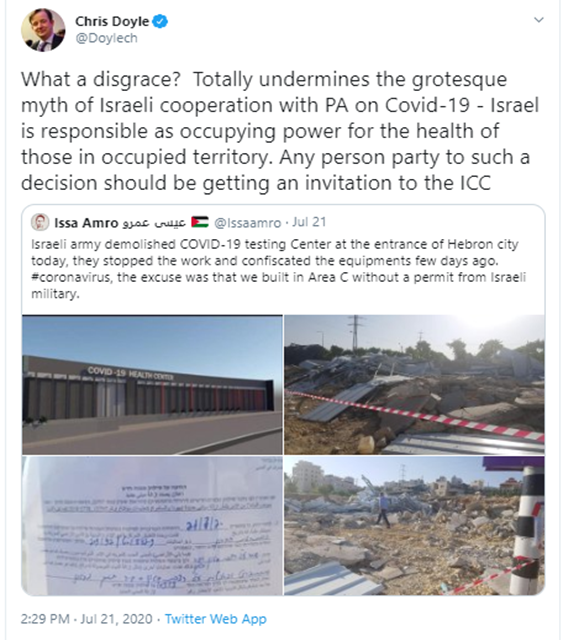The height and width of the screenshot is (640, 563).
Task: Visit the @Doylech handle
Action: pyautogui.click(x=106, y=38)
